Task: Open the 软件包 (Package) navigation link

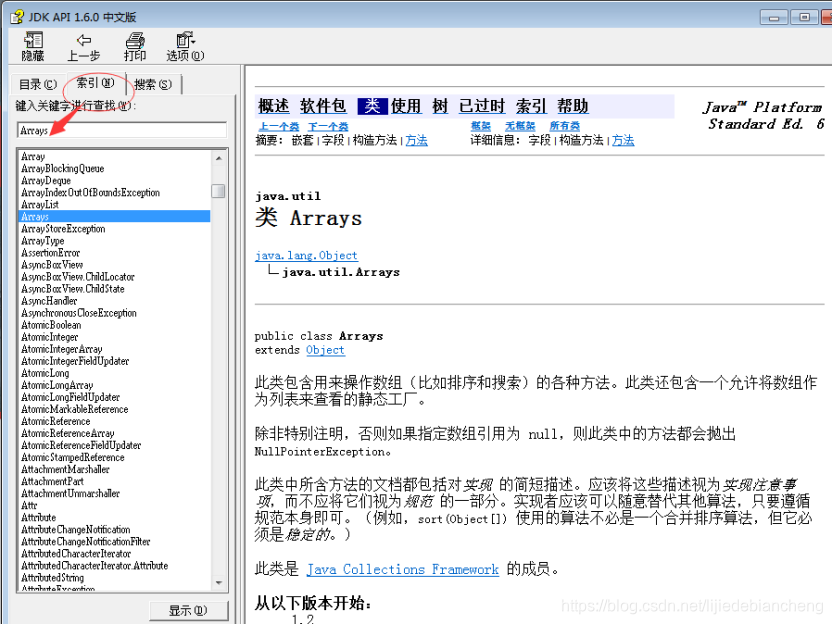Action: [323, 106]
